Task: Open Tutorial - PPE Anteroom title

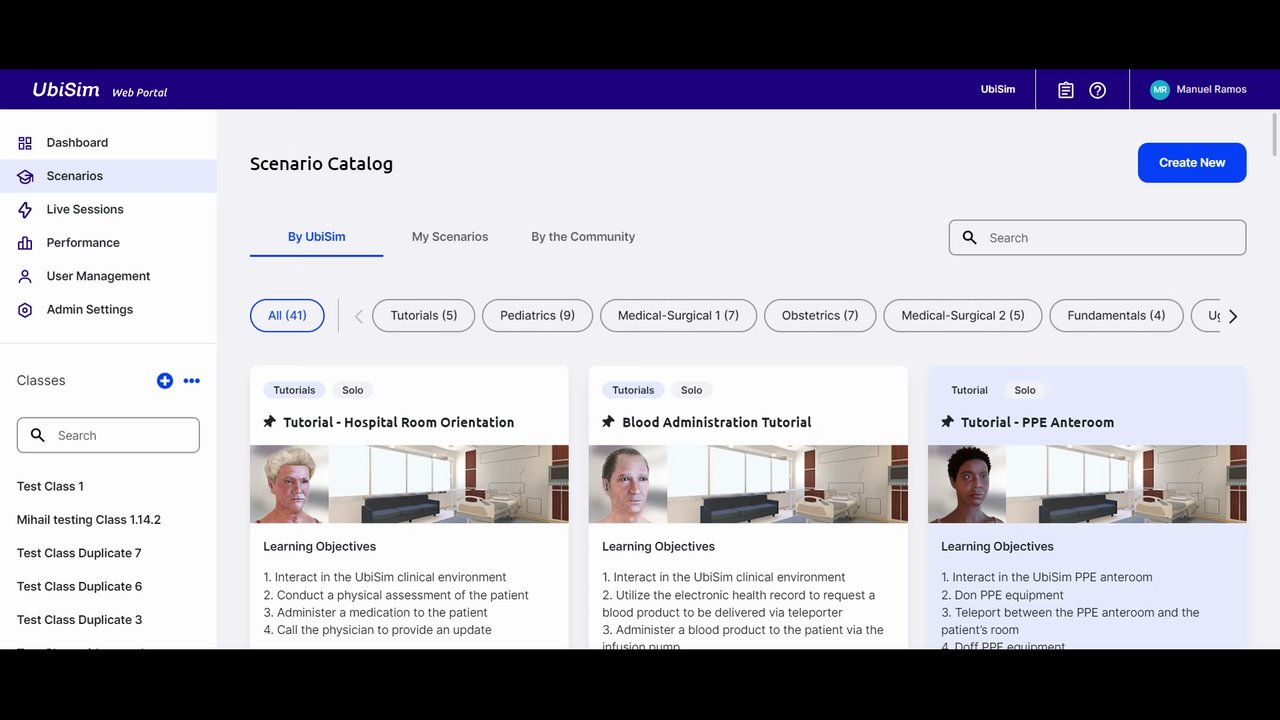Action: click(x=1037, y=422)
